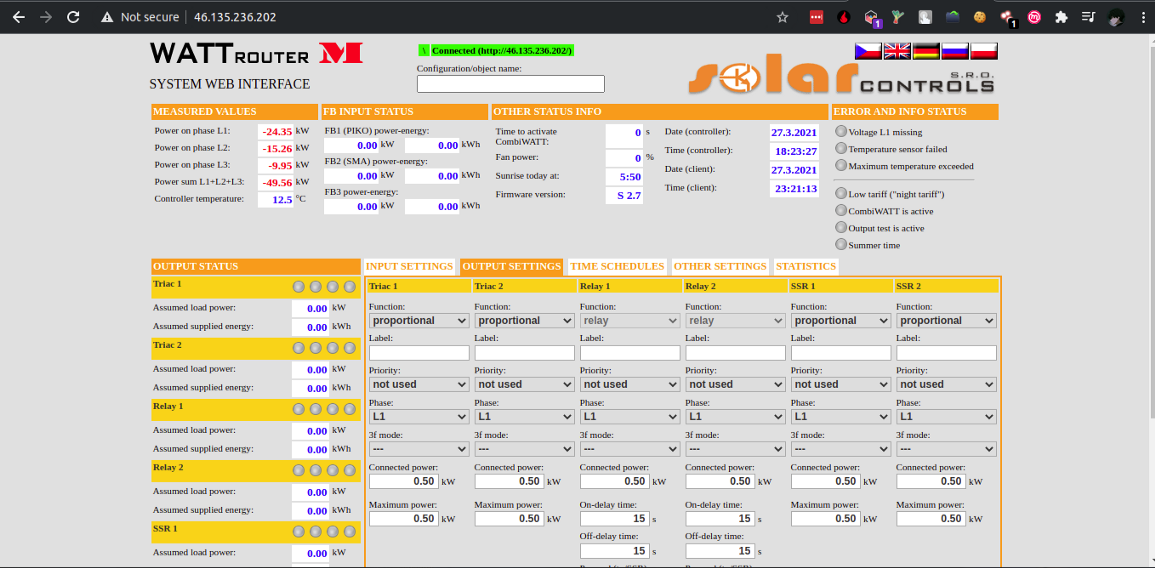Switch to OUTPUT SETTINGS tab

pos(512,266)
